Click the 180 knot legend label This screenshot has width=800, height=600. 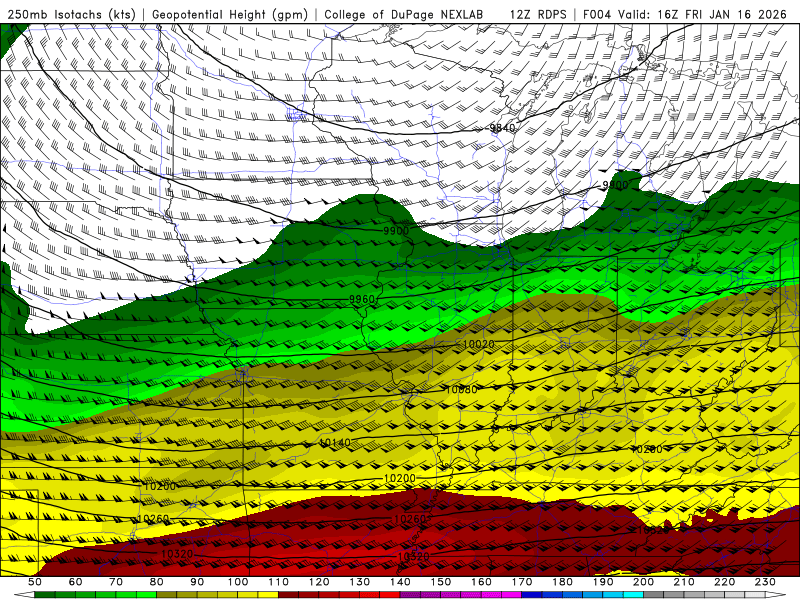[x=563, y=582]
